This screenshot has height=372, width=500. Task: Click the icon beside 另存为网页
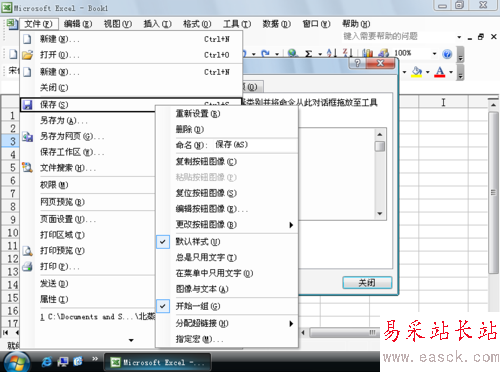pos(27,136)
